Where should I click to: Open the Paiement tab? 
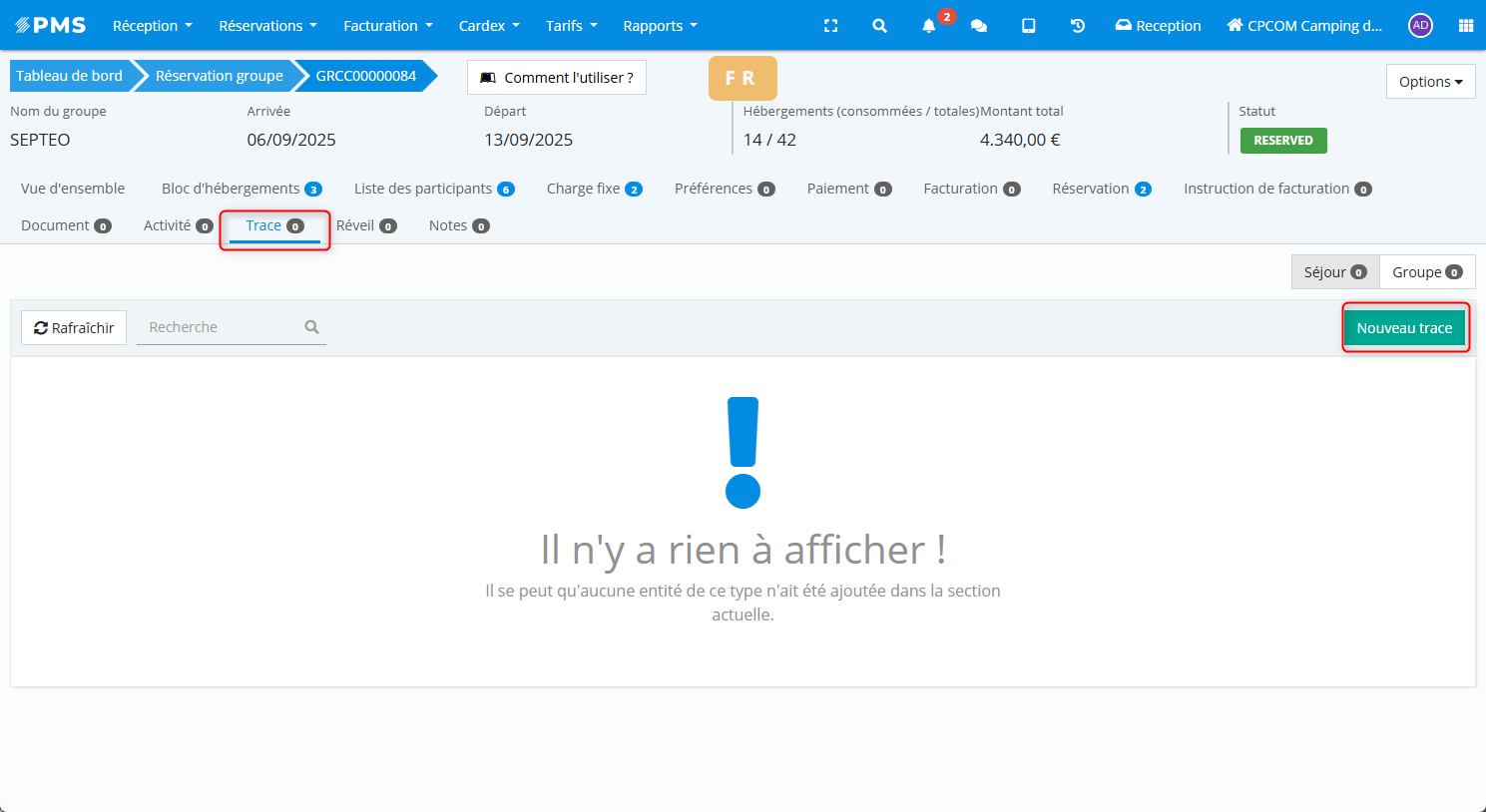tap(848, 189)
